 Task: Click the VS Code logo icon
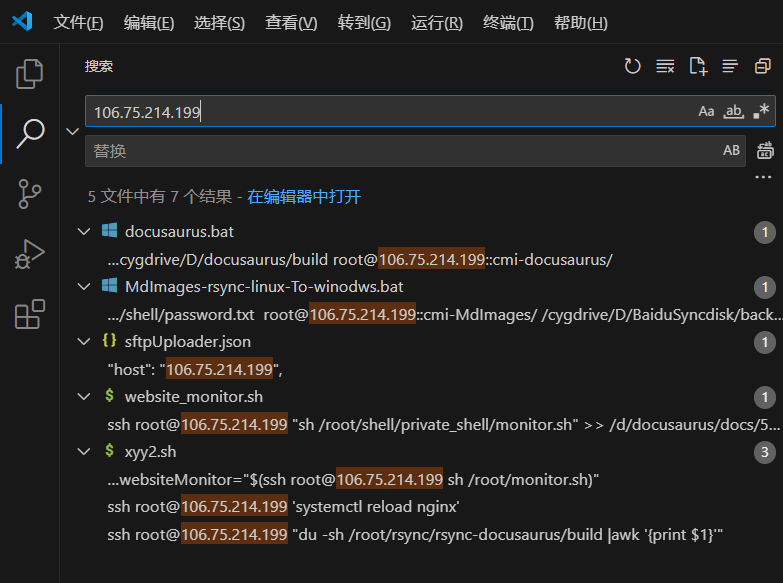pyautogui.click(x=22, y=21)
